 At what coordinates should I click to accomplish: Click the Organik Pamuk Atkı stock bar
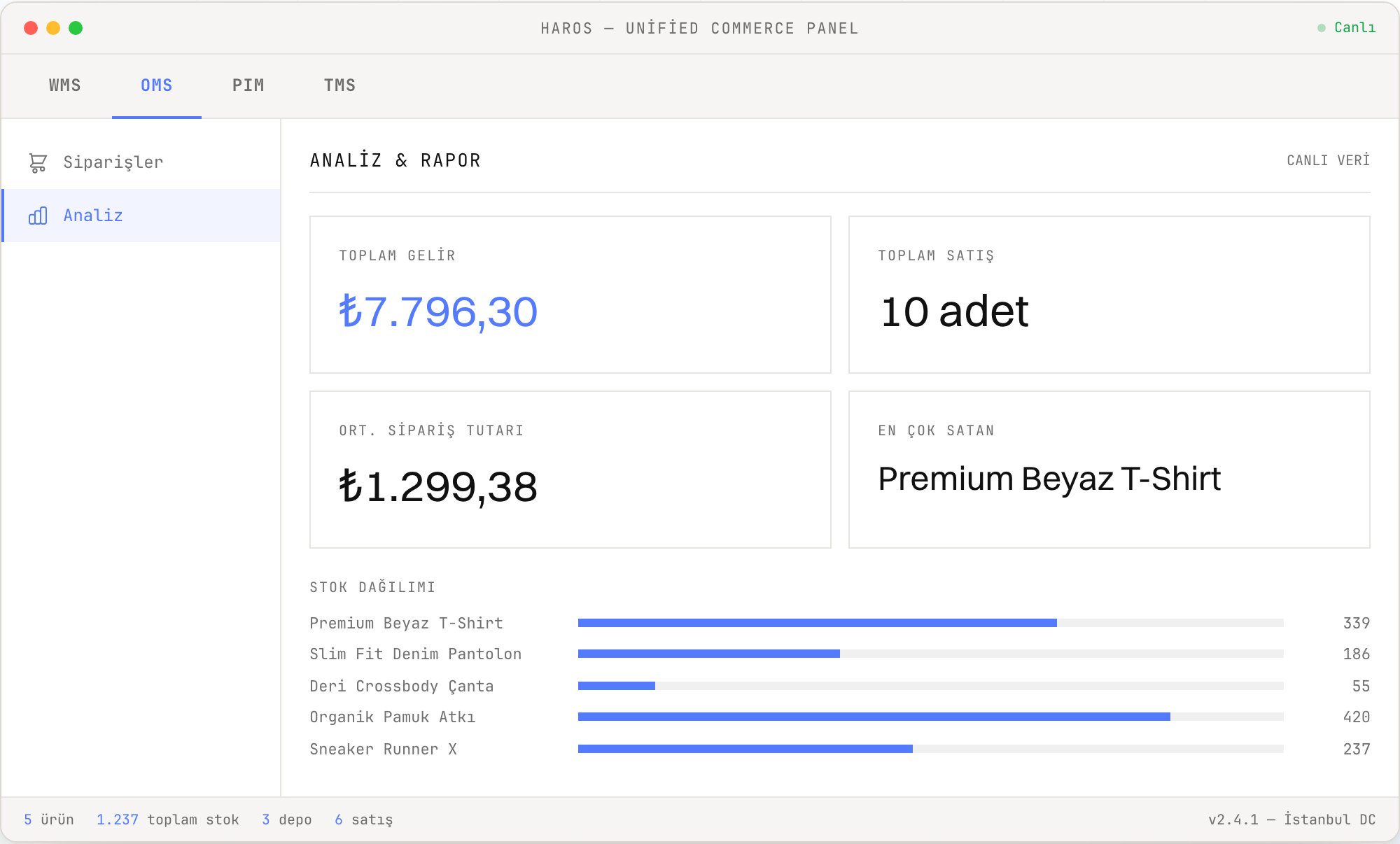click(x=931, y=717)
